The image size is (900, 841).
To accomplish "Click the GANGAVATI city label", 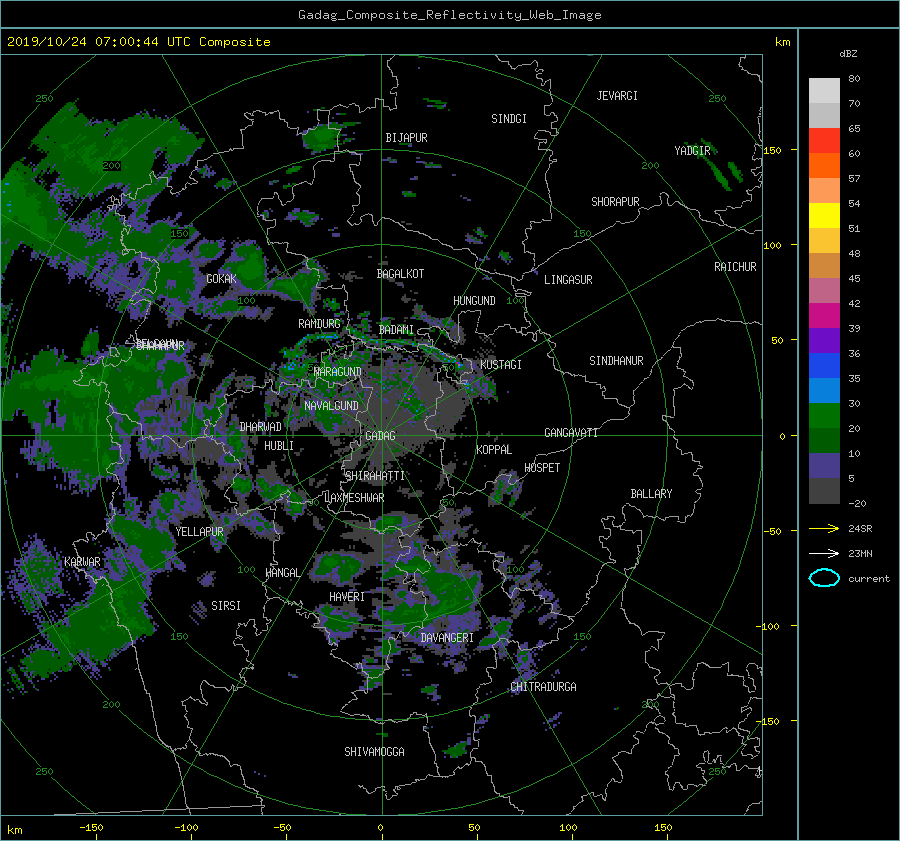I will (x=571, y=433).
